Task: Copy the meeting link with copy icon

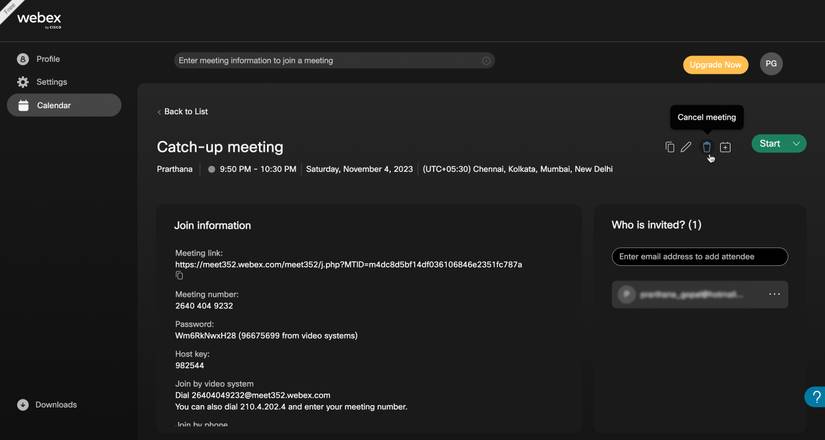Action: 179,276
